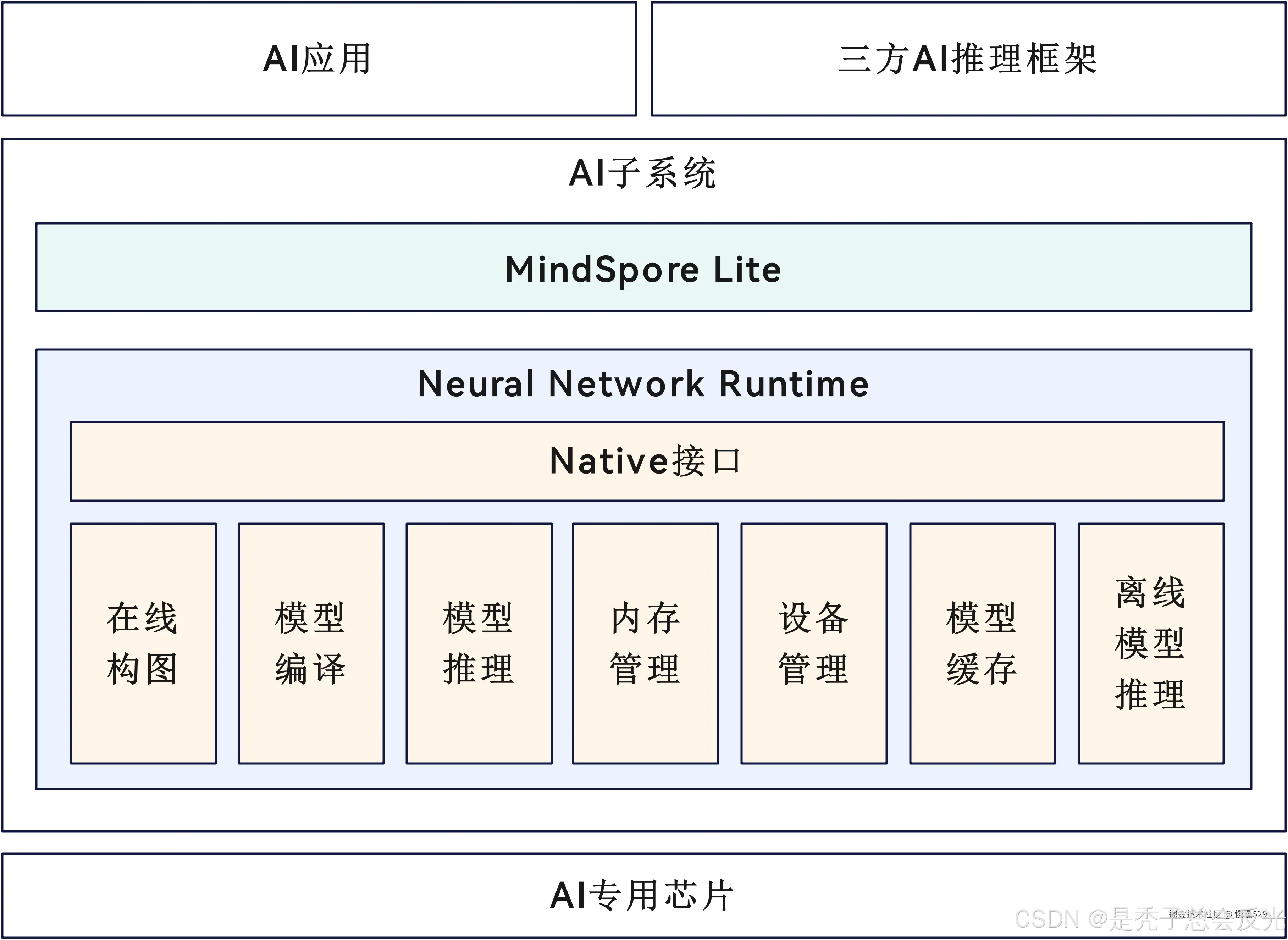
Task: Select the 模型缓存 module box
Action: [x=983, y=643]
